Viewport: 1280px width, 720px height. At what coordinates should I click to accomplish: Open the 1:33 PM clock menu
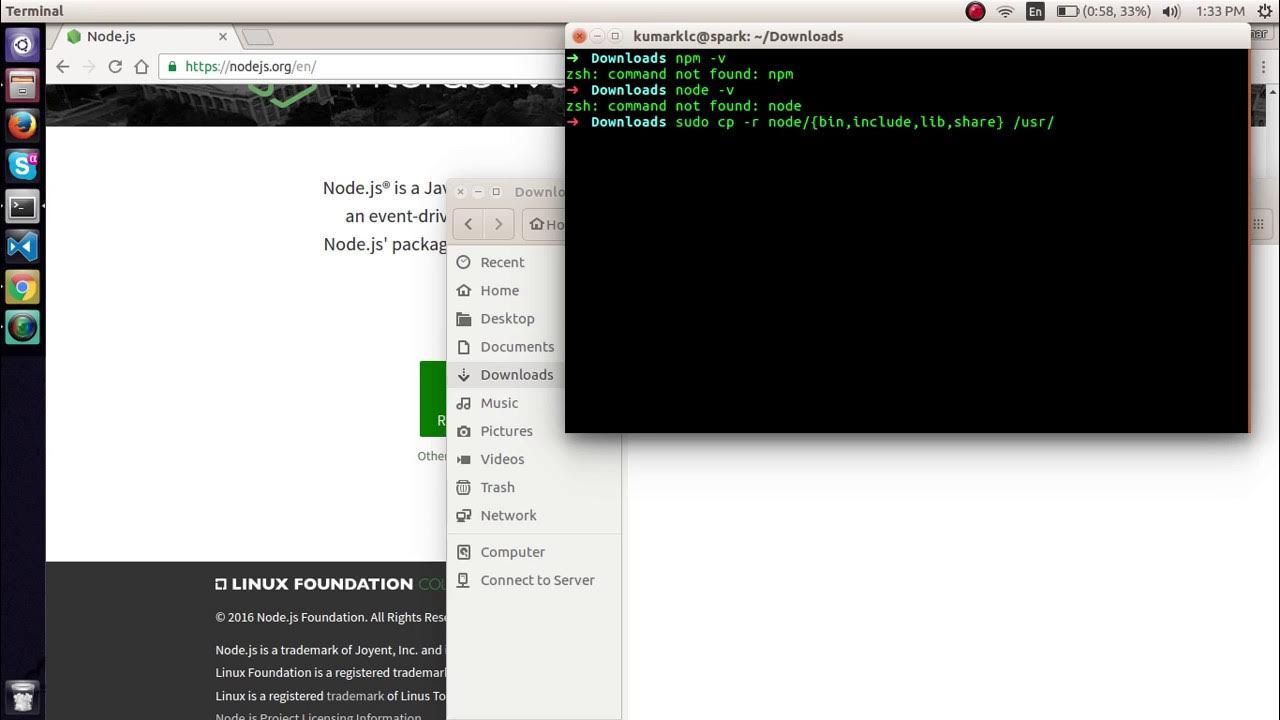click(1220, 11)
